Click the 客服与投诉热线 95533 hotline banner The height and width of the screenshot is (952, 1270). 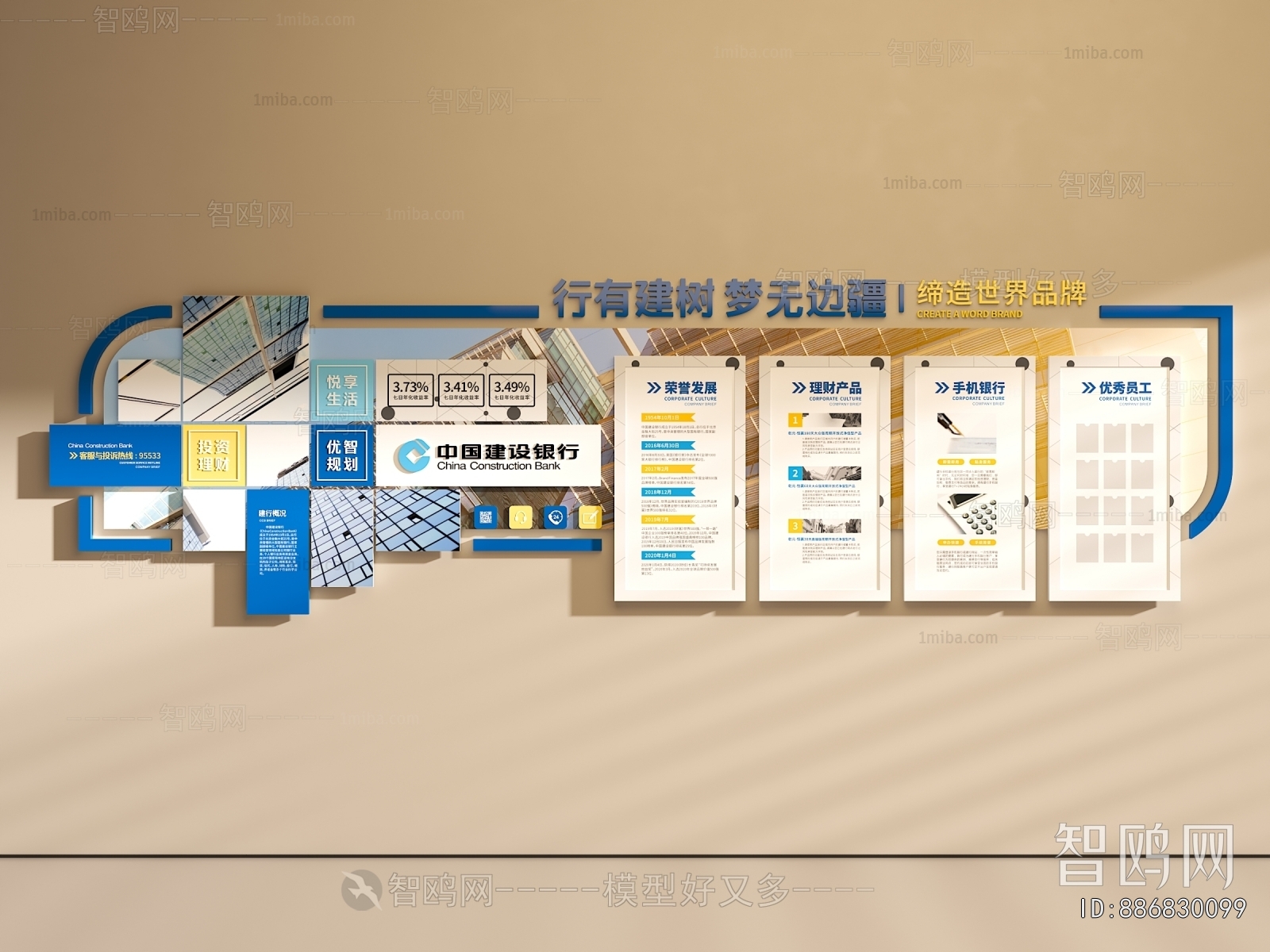click(x=115, y=455)
